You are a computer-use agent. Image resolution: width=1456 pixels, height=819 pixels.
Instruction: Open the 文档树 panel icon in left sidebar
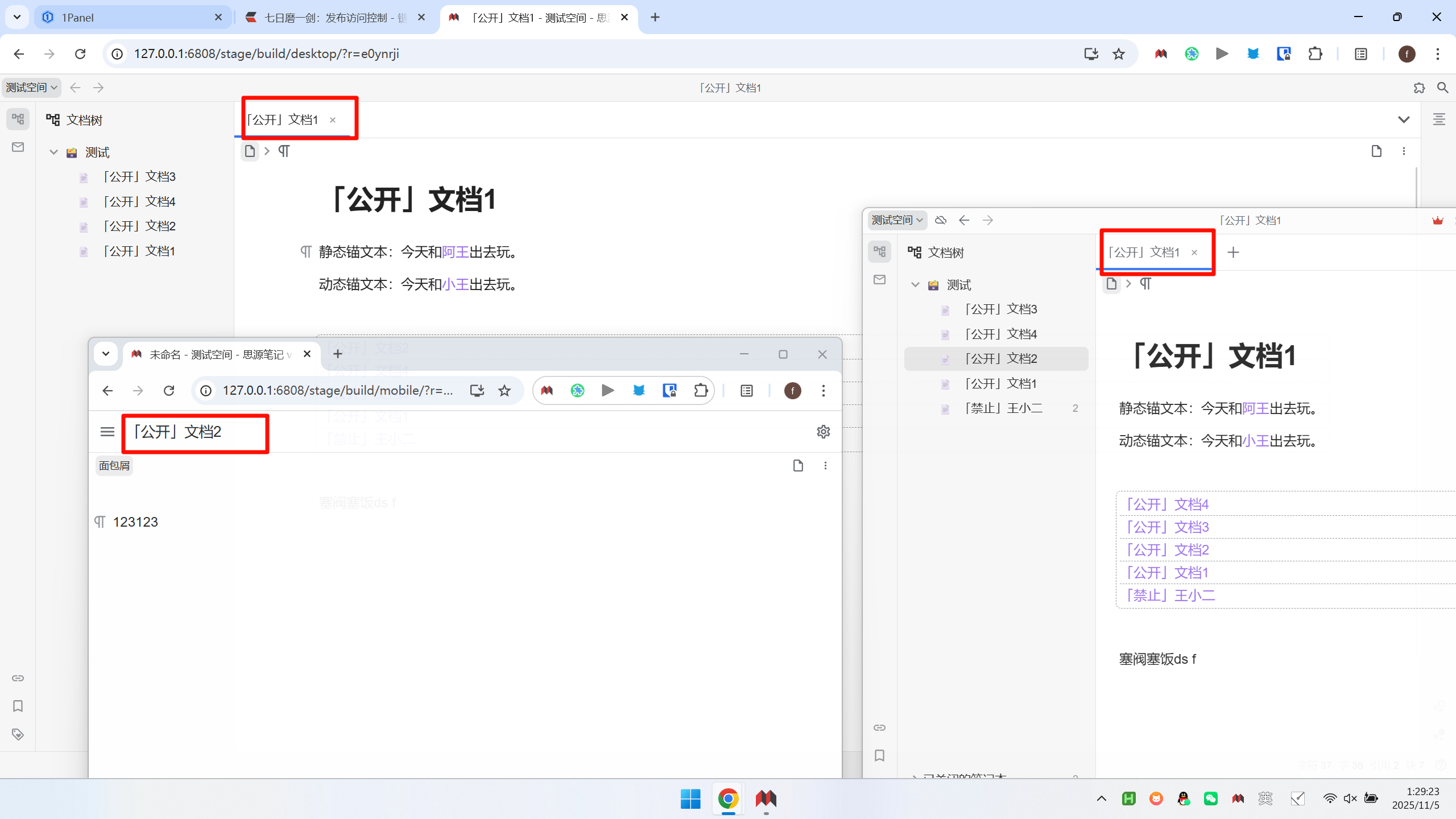(18, 119)
